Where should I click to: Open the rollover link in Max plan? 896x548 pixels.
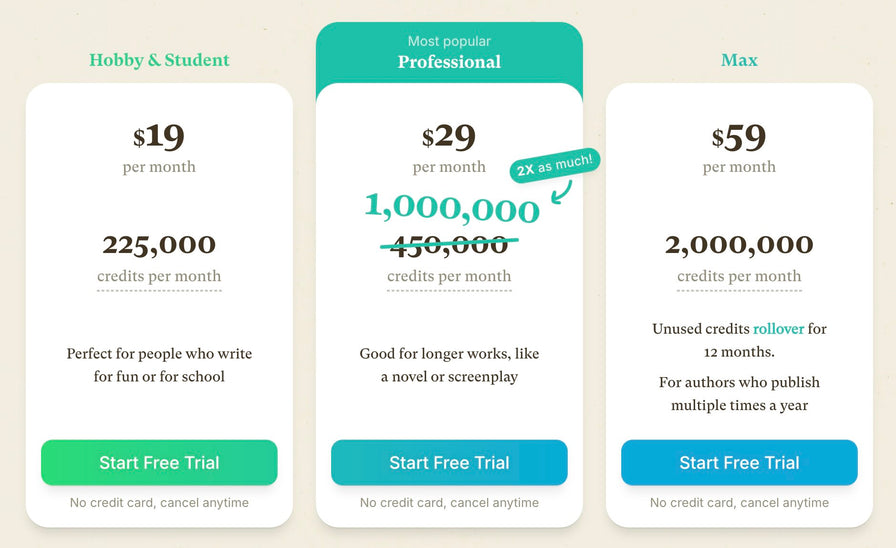coord(778,329)
